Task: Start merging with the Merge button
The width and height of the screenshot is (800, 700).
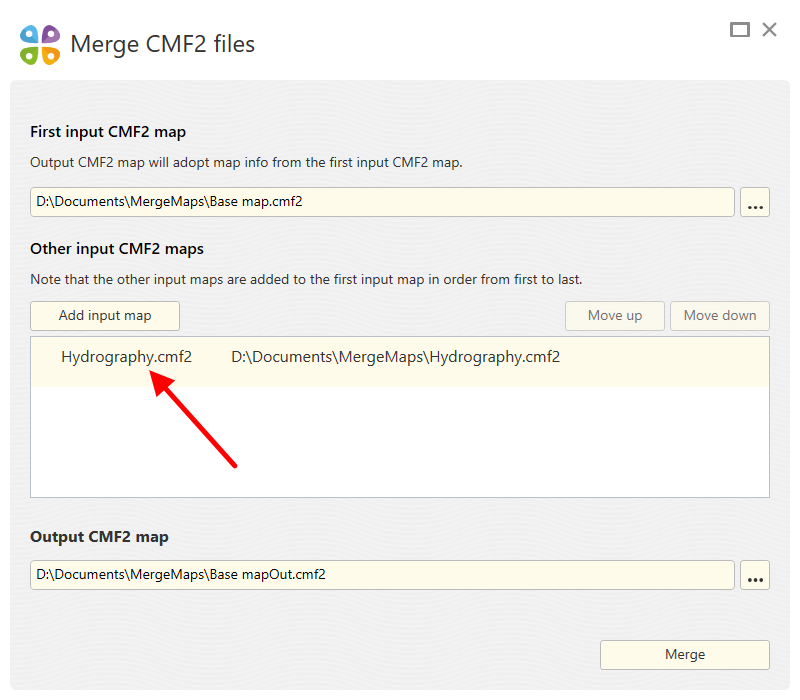Action: click(685, 655)
